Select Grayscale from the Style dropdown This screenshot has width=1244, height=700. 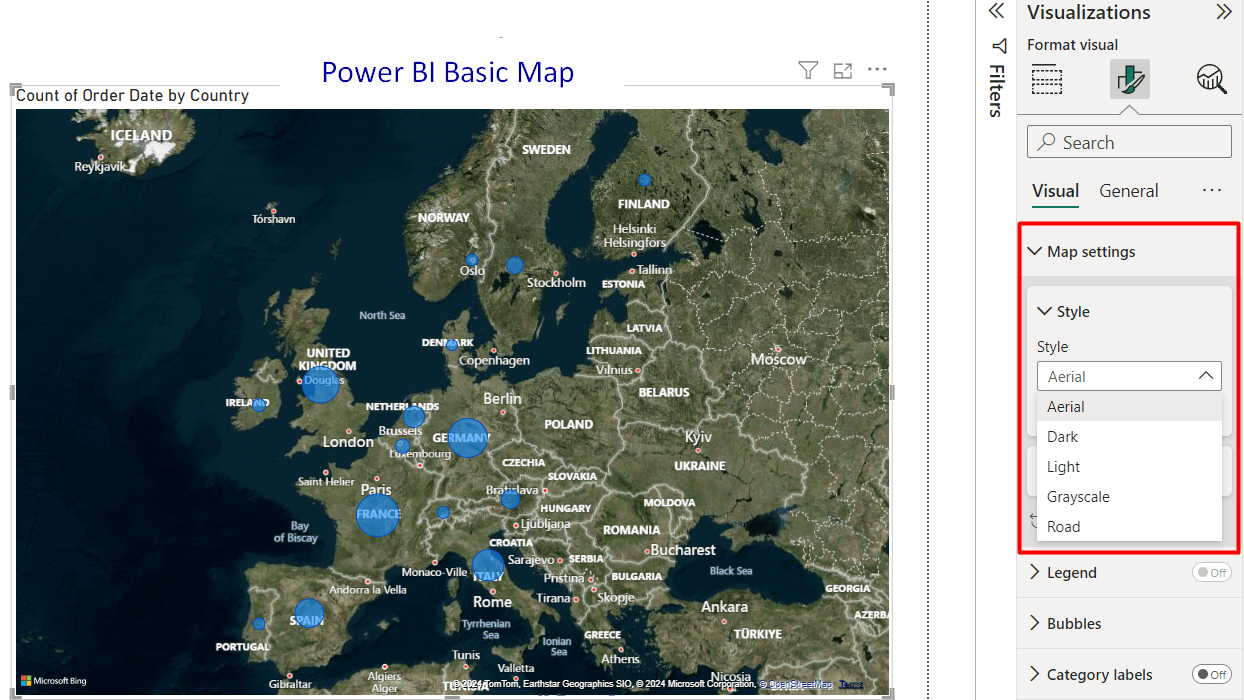[x=1078, y=496]
